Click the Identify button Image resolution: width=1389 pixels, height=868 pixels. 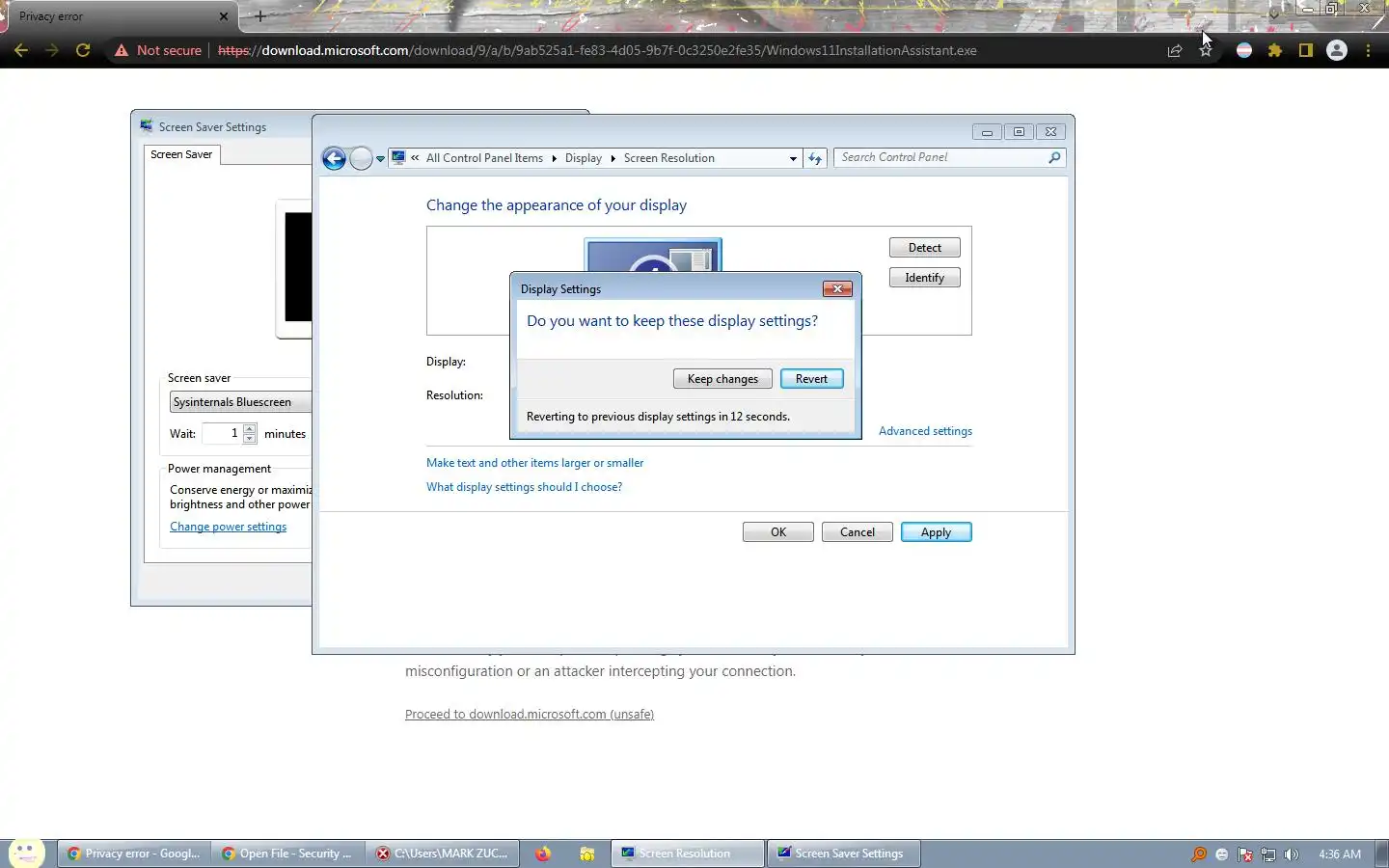(924, 278)
